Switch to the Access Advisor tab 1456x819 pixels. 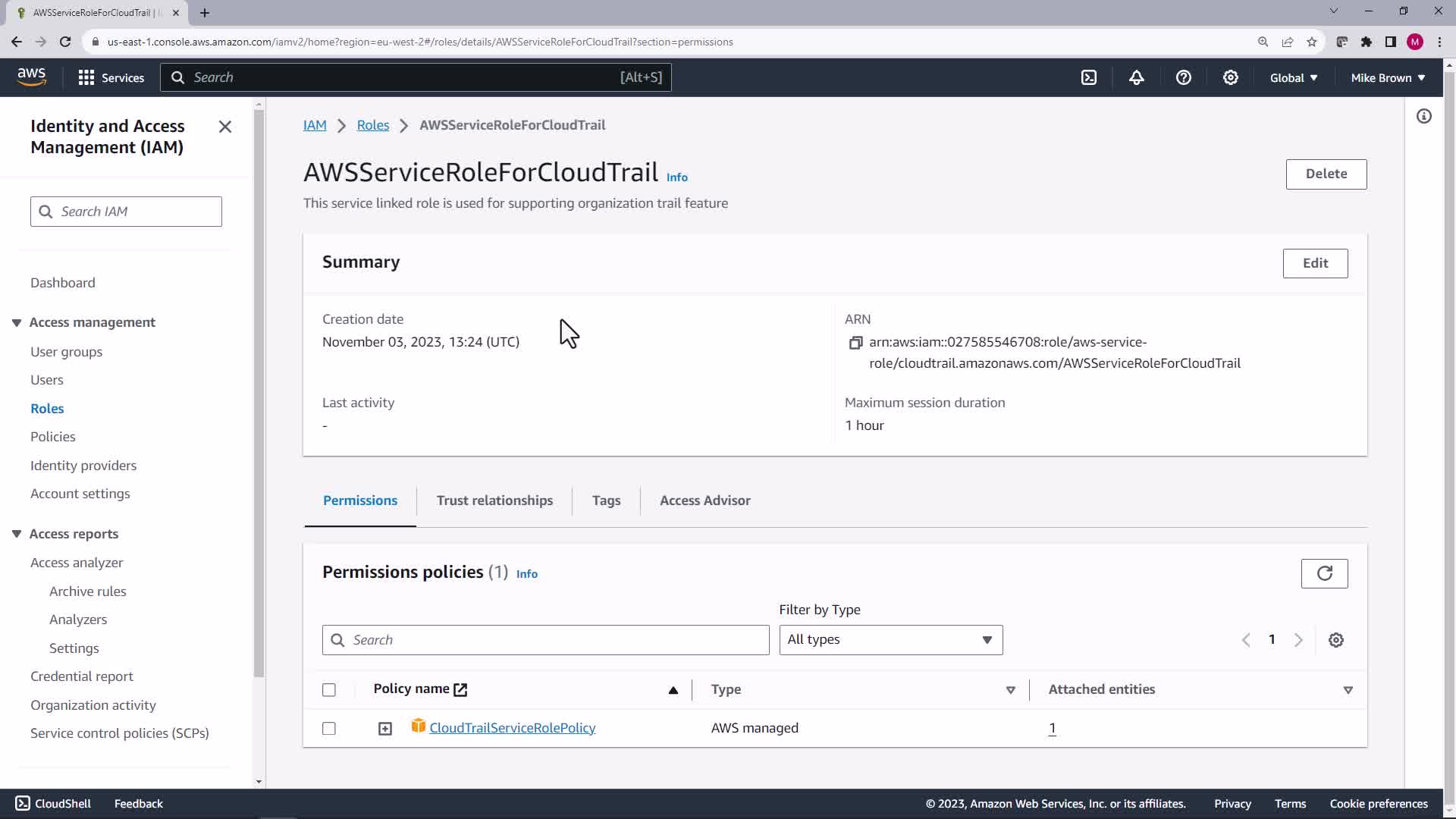(x=704, y=500)
